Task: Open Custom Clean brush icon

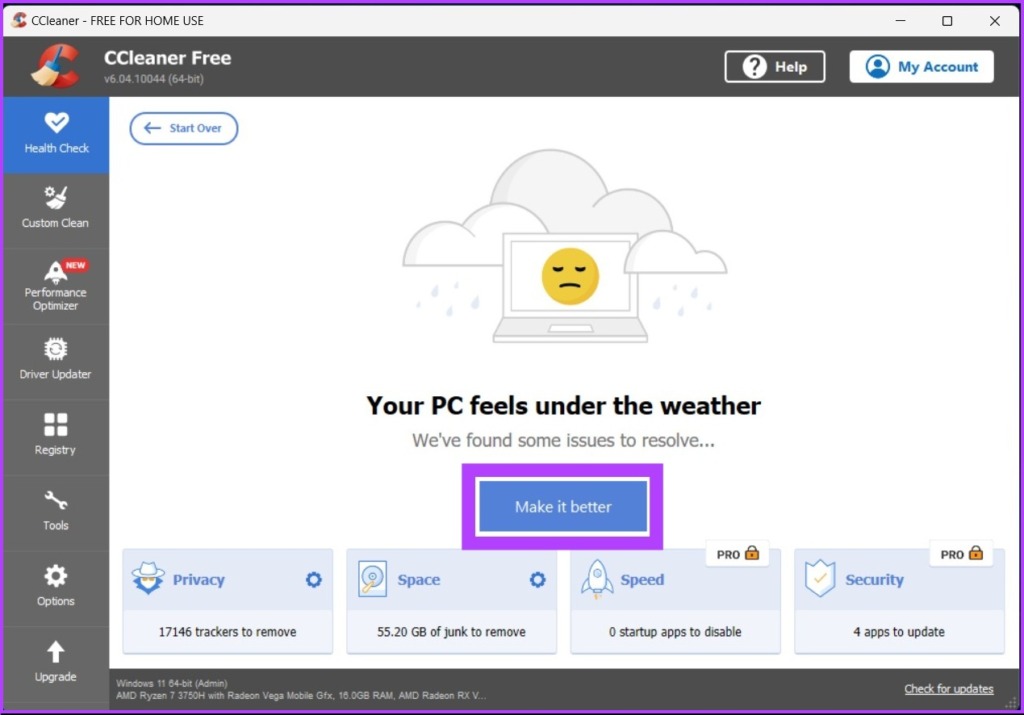Action: pyautogui.click(x=56, y=197)
